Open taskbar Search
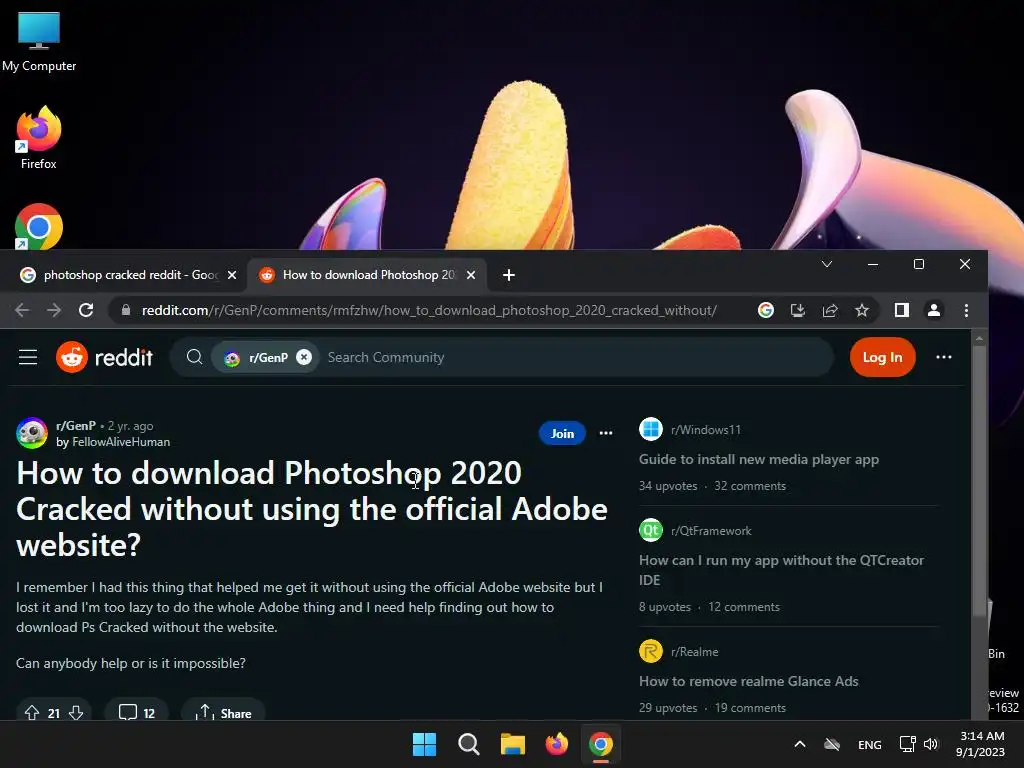The width and height of the screenshot is (1024, 768). (469, 744)
